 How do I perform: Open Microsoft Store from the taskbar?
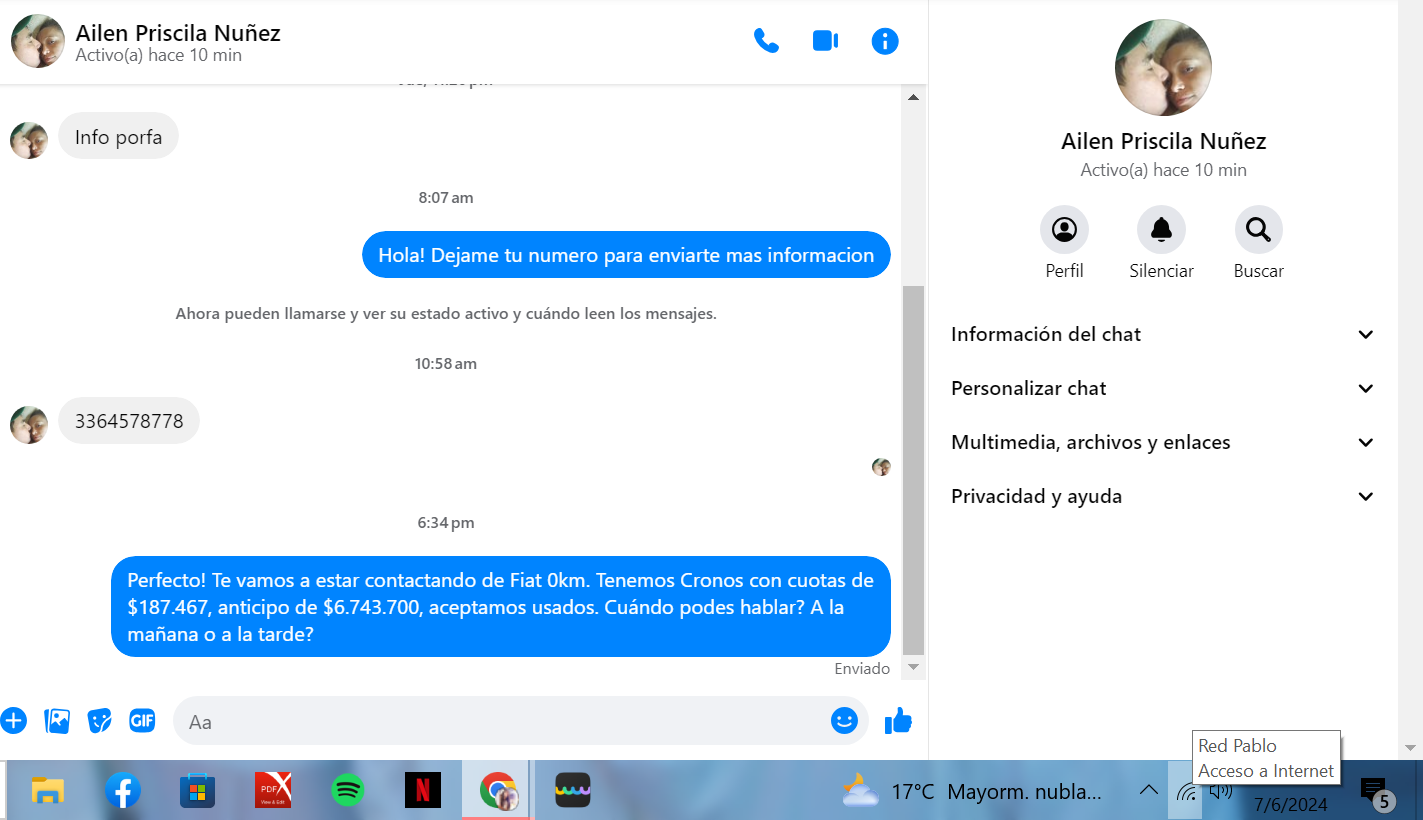198,791
